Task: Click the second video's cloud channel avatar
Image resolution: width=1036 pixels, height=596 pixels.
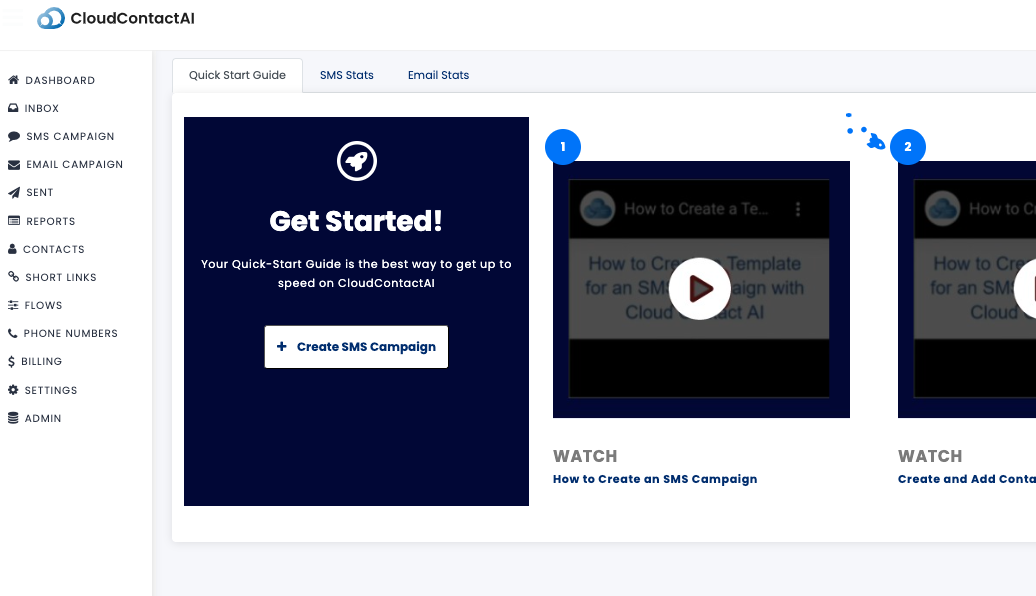Action: [x=942, y=209]
